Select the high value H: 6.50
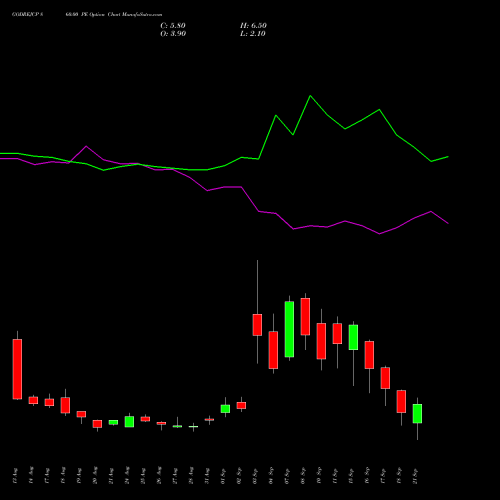500x500 pixels. (x=253, y=26)
